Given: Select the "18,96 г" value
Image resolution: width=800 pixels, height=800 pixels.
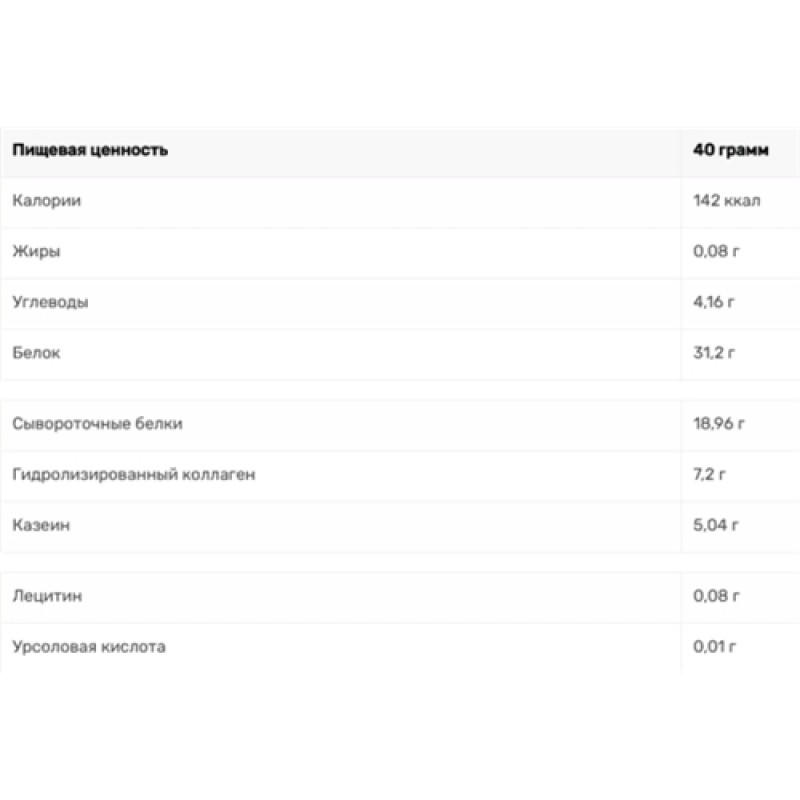Looking at the screenshot, I should [719, 424].
